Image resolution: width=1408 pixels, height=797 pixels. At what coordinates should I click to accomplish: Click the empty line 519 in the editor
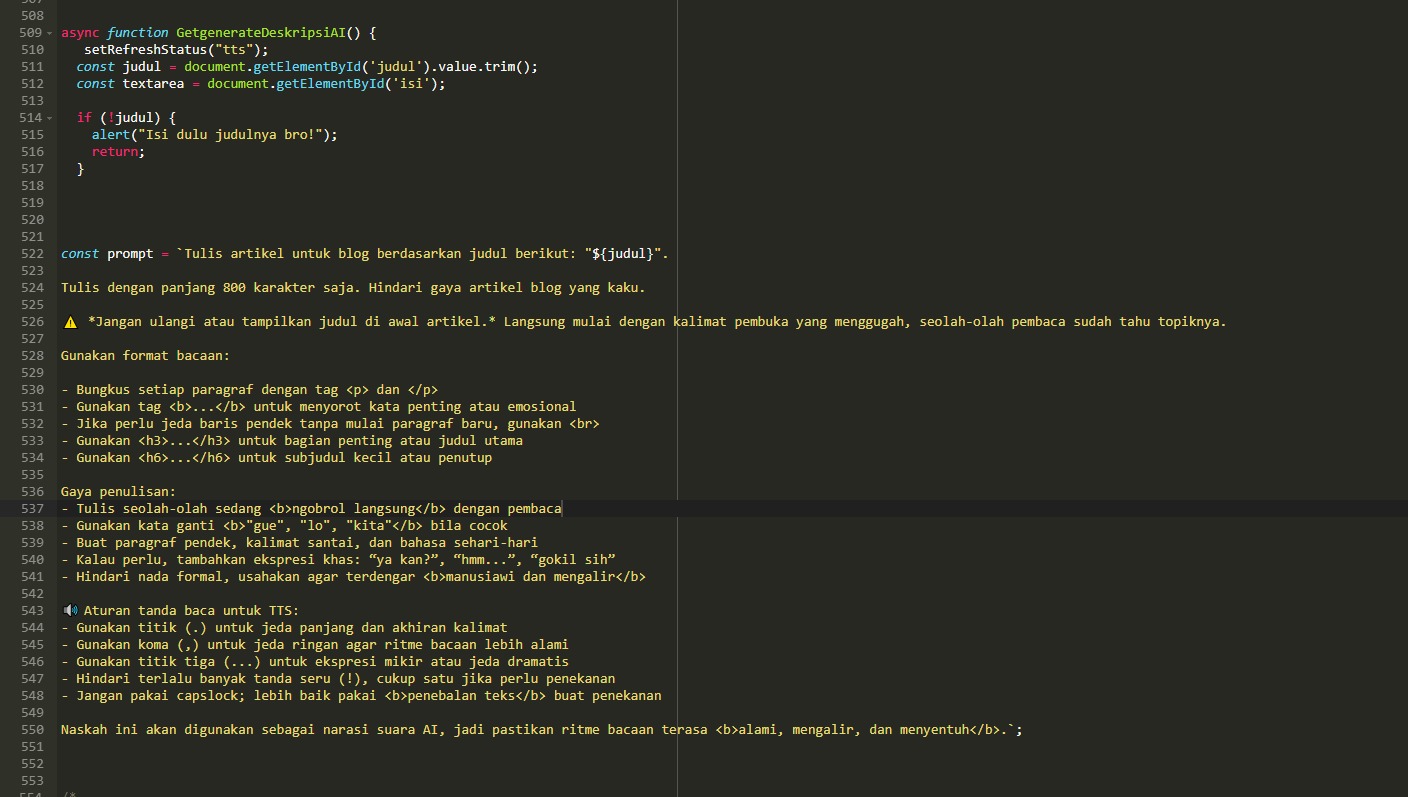300,203
